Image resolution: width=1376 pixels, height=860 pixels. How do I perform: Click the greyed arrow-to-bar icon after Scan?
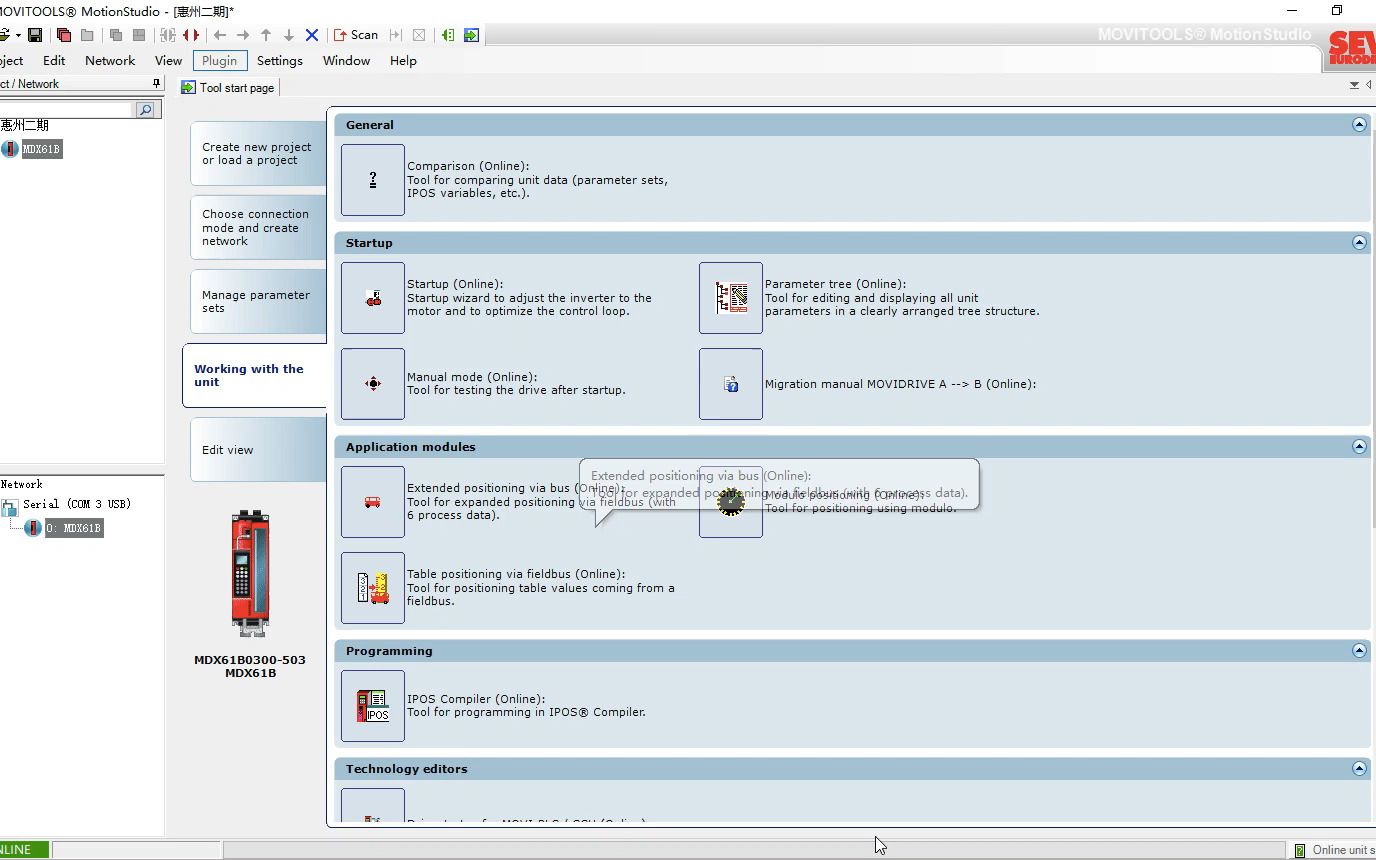tap(396, 35)
